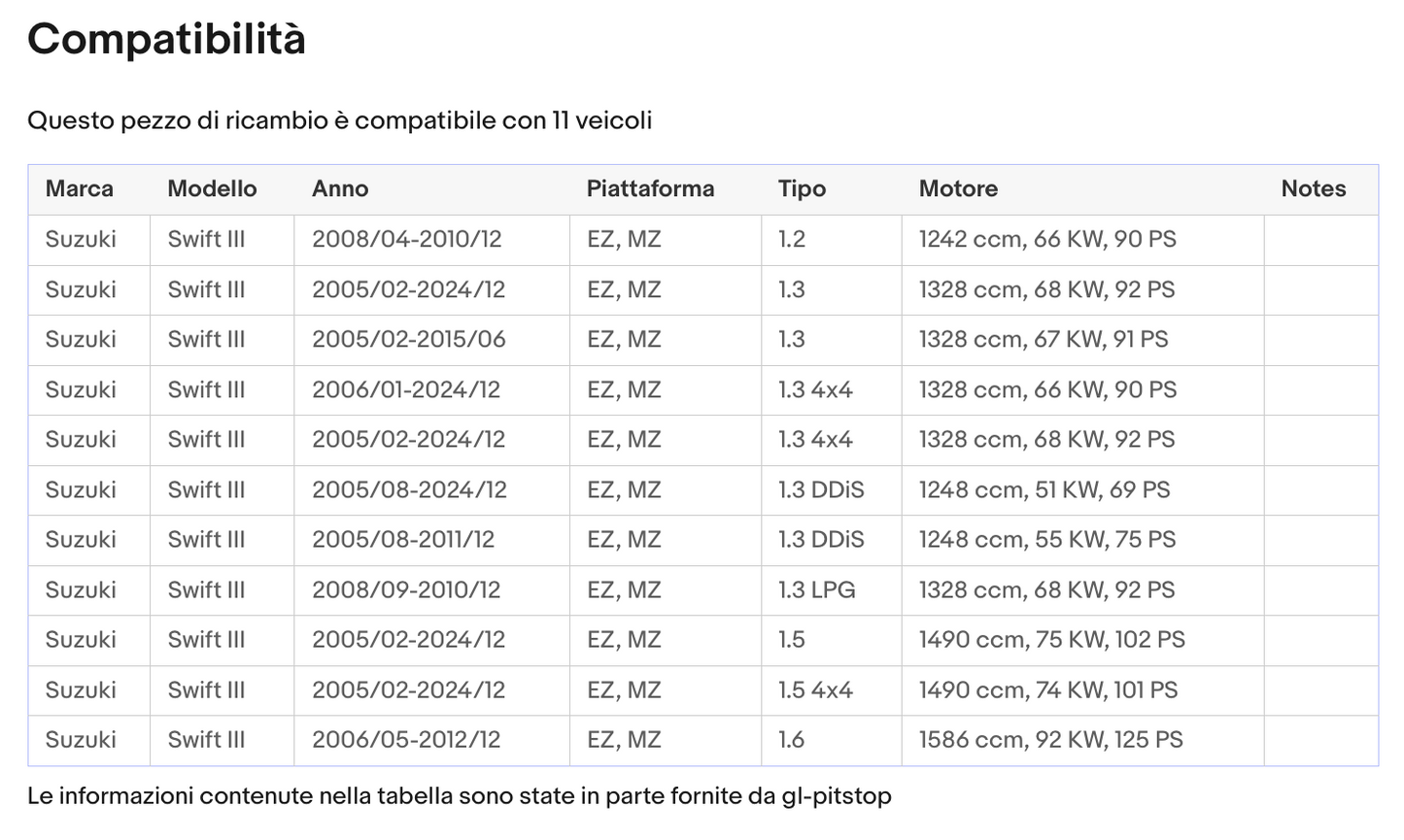Select the Motore column header
Screen dimensions: 1404x840
[x=958, y=189]
